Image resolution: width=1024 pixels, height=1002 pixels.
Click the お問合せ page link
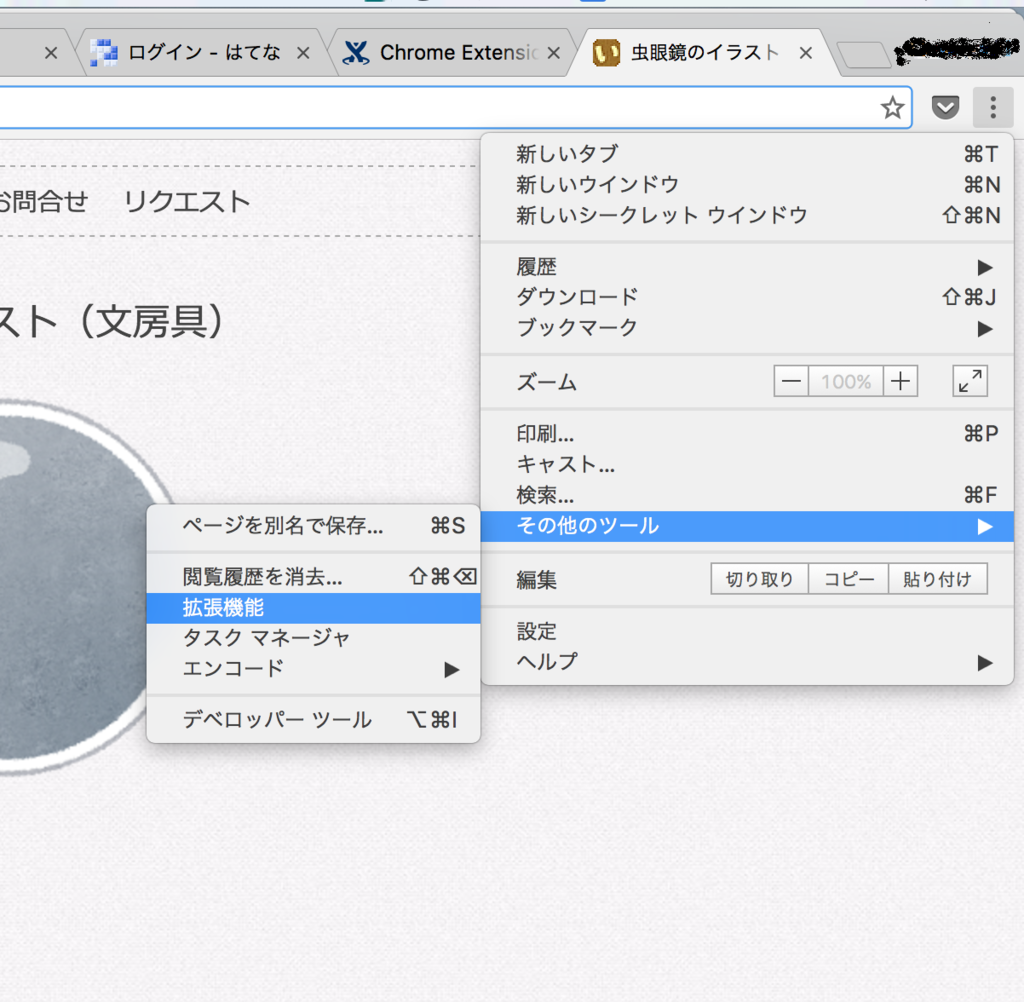tap(43, 202)
